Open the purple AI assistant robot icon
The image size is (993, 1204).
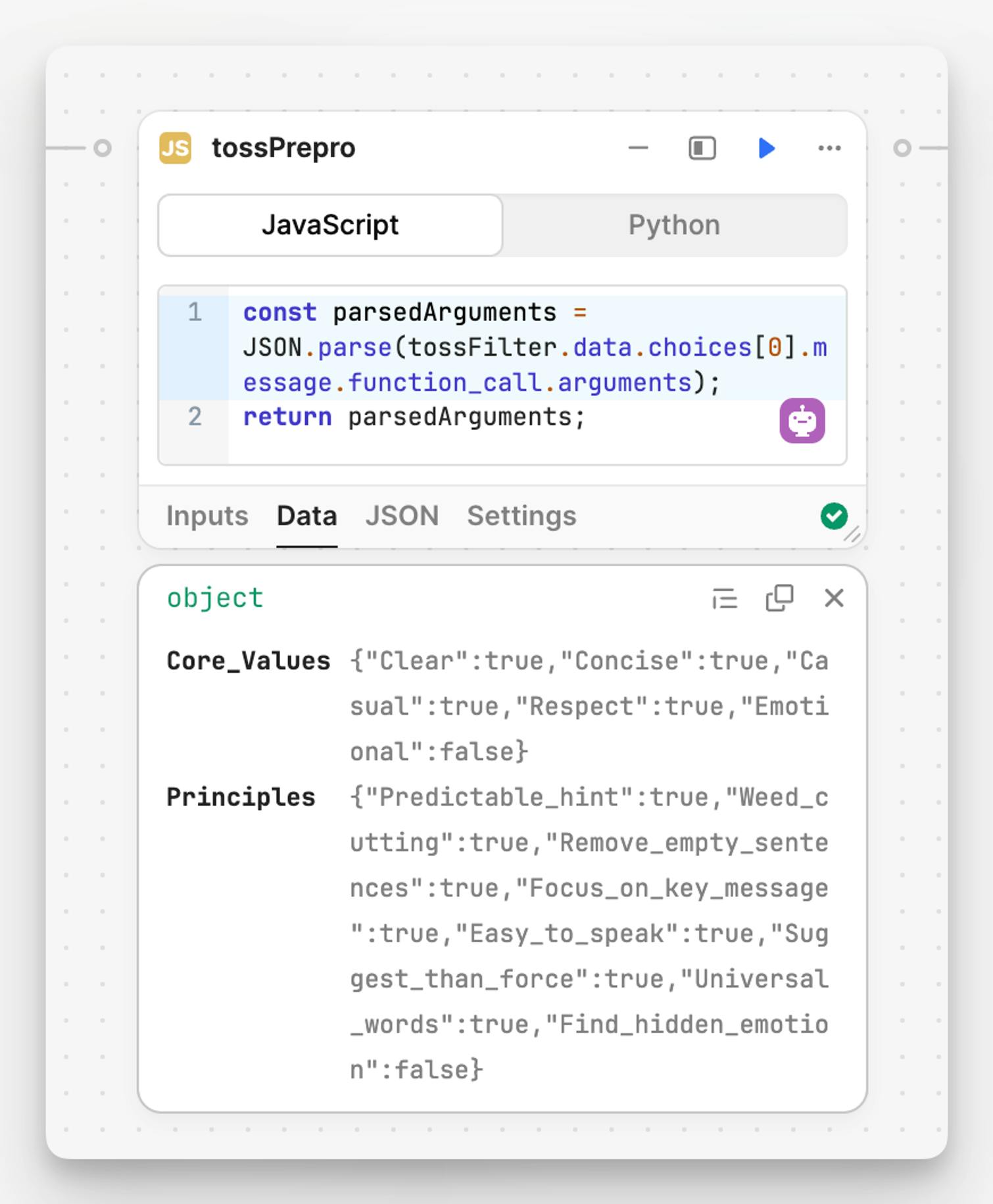pos(802,421)
